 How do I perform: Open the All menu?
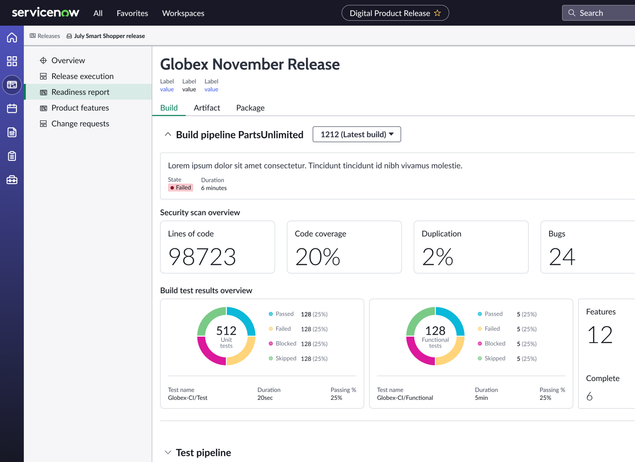[x=98, y=13]
